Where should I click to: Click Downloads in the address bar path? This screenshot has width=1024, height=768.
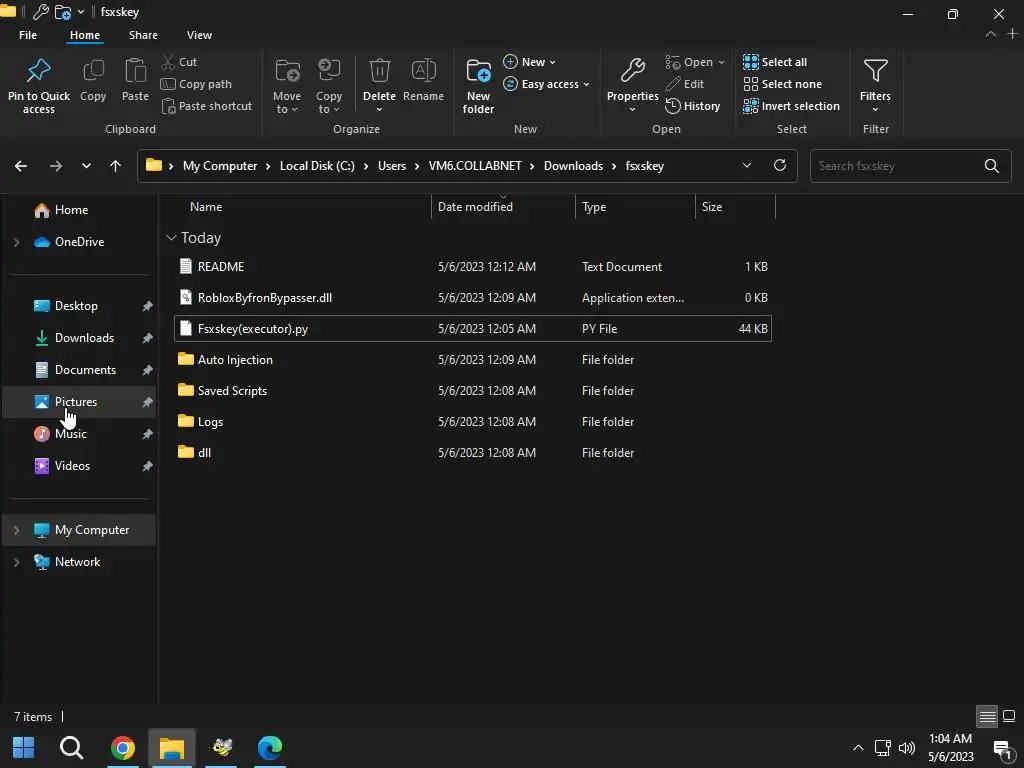click(573, 166)
